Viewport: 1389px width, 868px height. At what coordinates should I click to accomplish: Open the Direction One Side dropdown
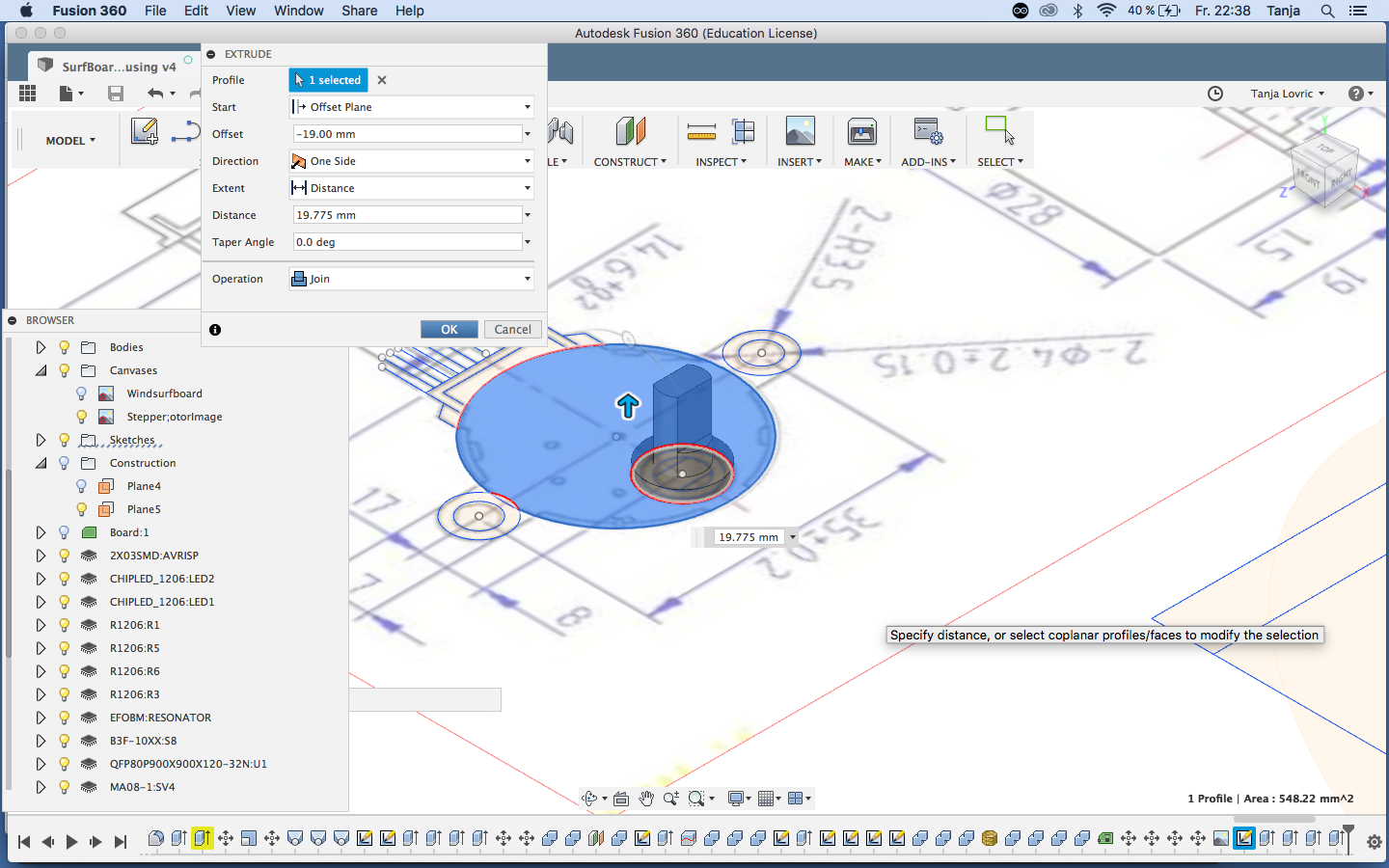pos(412,161)
